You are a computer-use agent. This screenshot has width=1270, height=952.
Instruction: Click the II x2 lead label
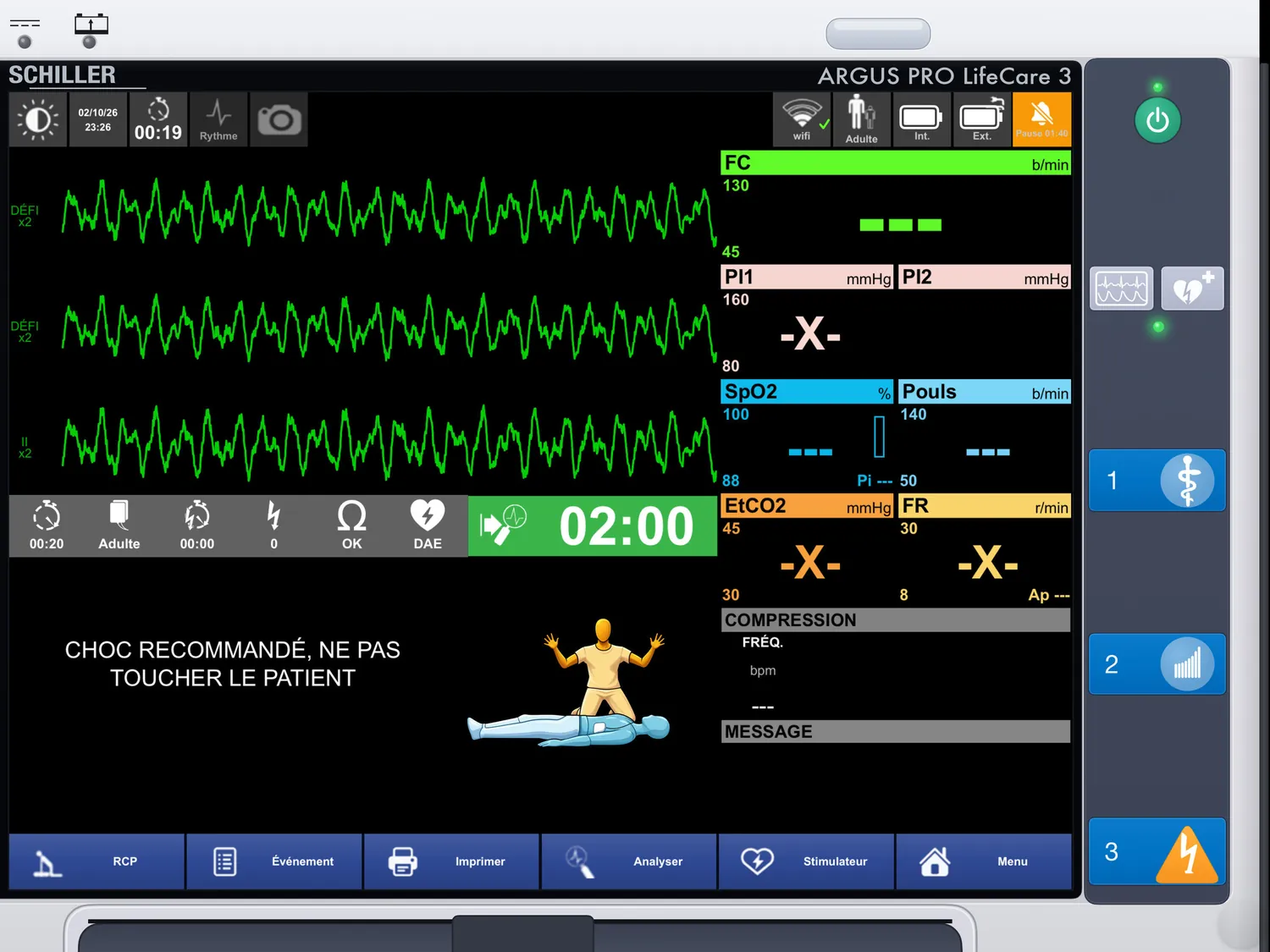[25, 448]
